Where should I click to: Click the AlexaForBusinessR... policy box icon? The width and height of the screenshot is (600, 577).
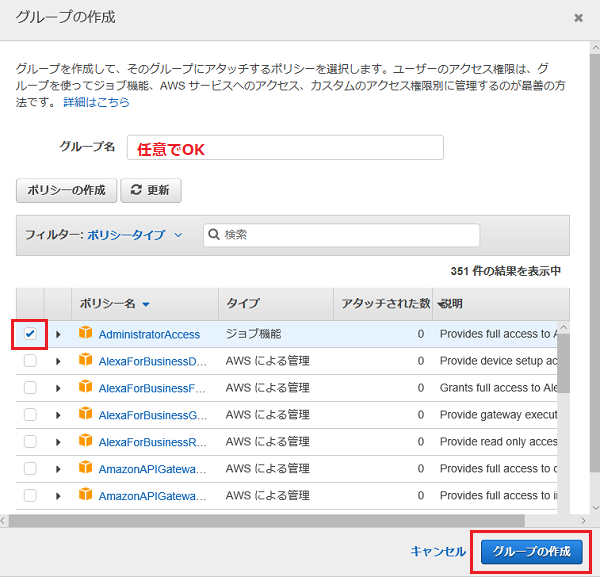(x=85, y=440)
